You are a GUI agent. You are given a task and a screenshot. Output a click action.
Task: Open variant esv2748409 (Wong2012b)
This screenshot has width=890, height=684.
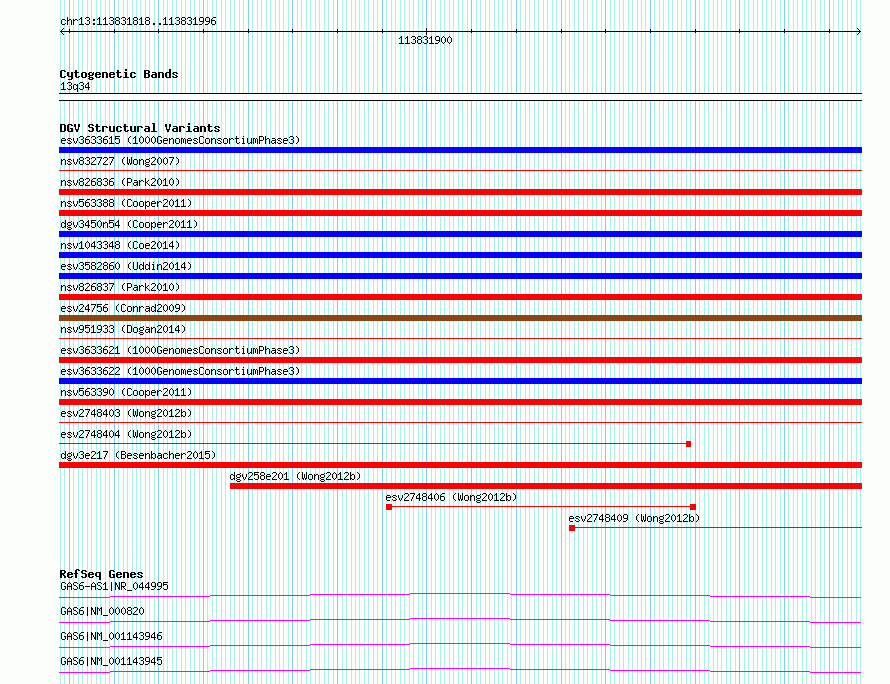634,518
